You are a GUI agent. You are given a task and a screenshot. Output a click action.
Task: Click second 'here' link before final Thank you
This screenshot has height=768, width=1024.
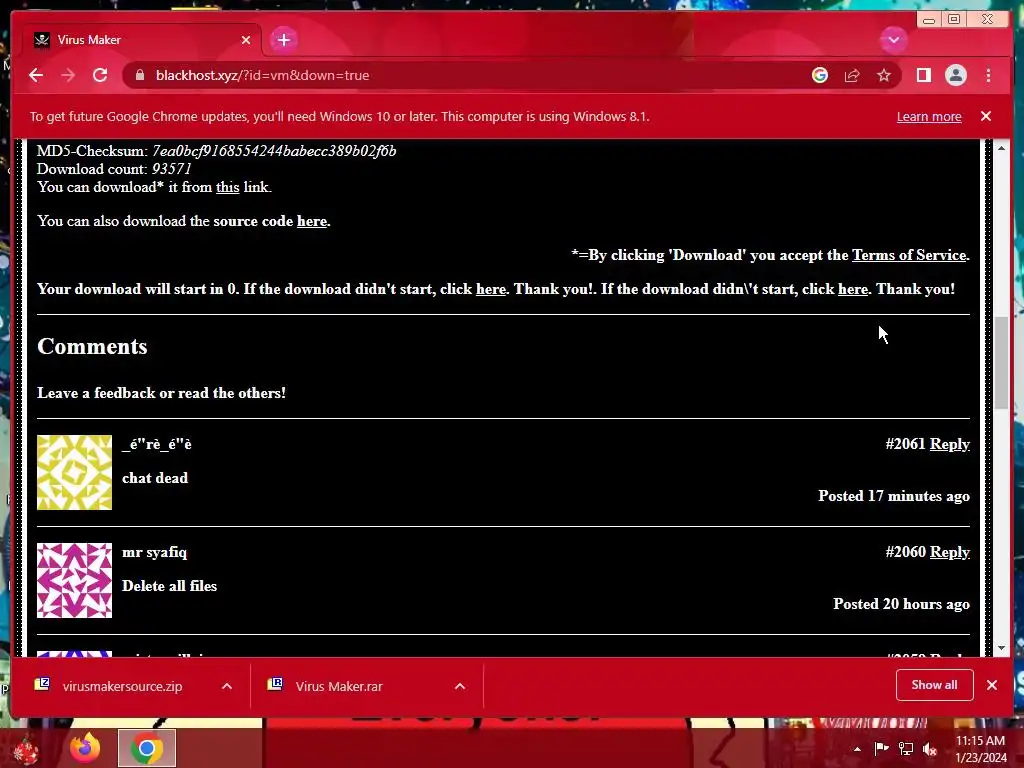point(852,289)
